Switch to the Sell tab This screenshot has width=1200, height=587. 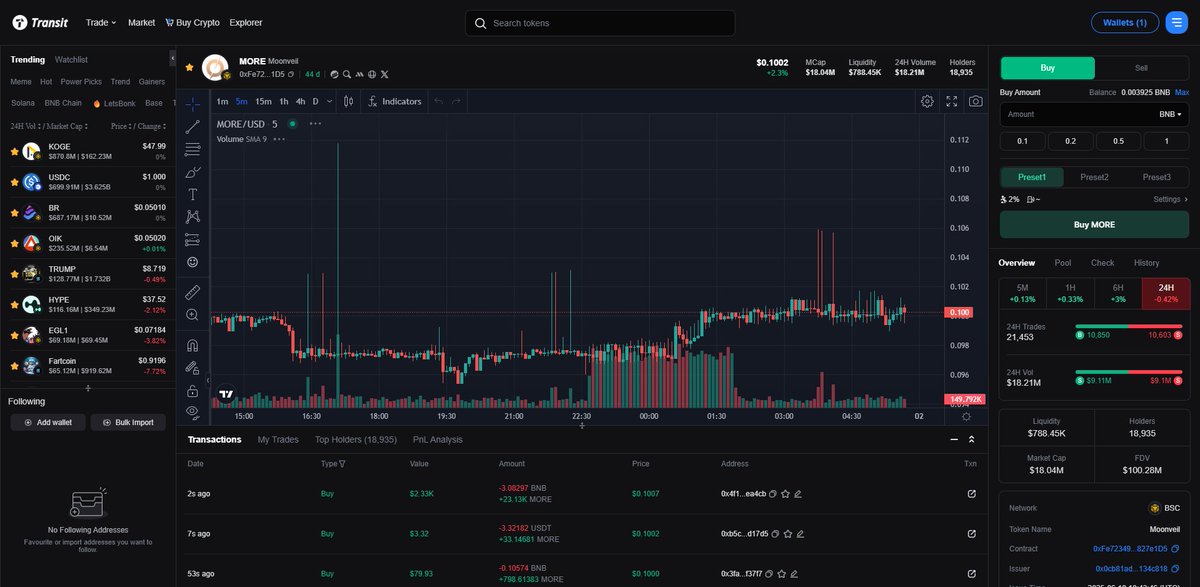1141,68
